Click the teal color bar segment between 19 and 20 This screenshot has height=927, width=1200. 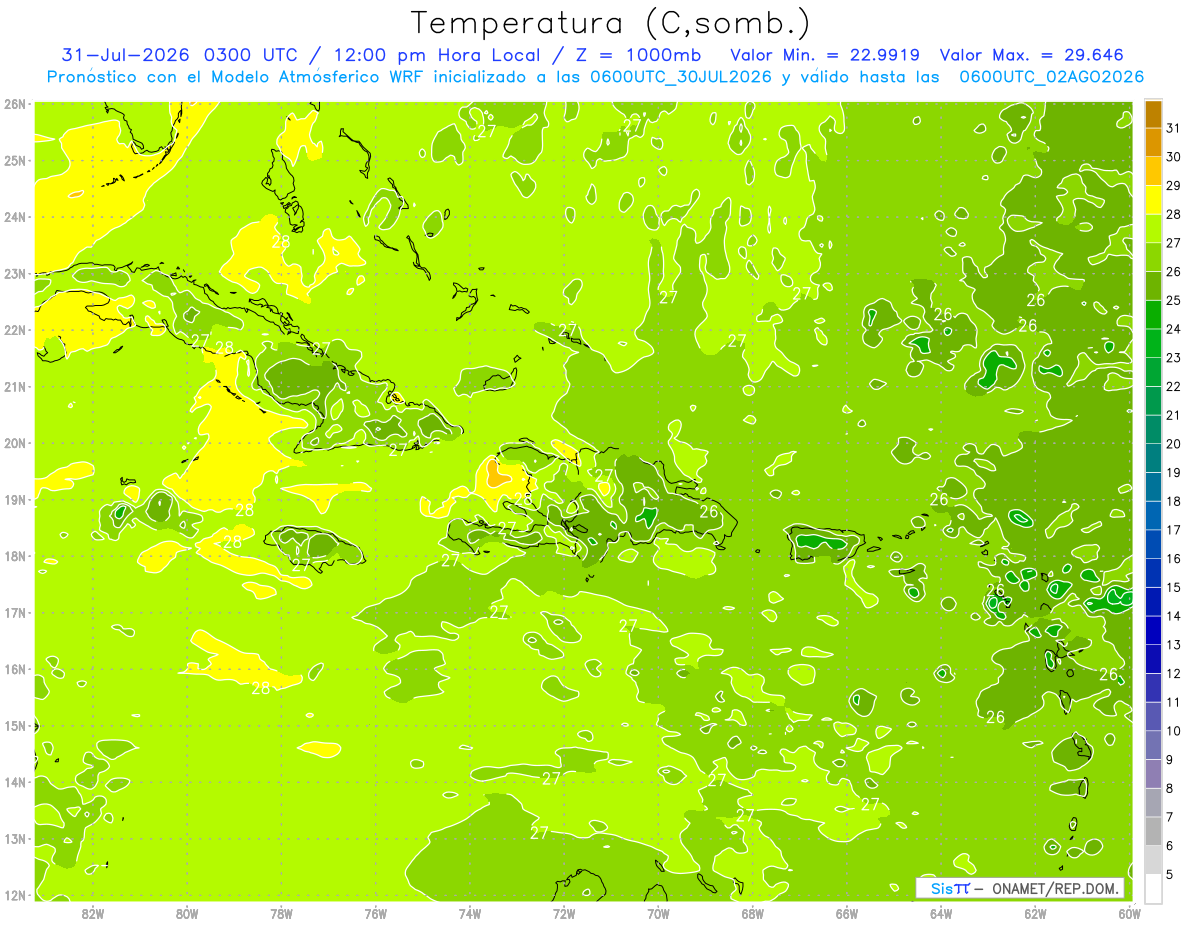coord(1153,458)
